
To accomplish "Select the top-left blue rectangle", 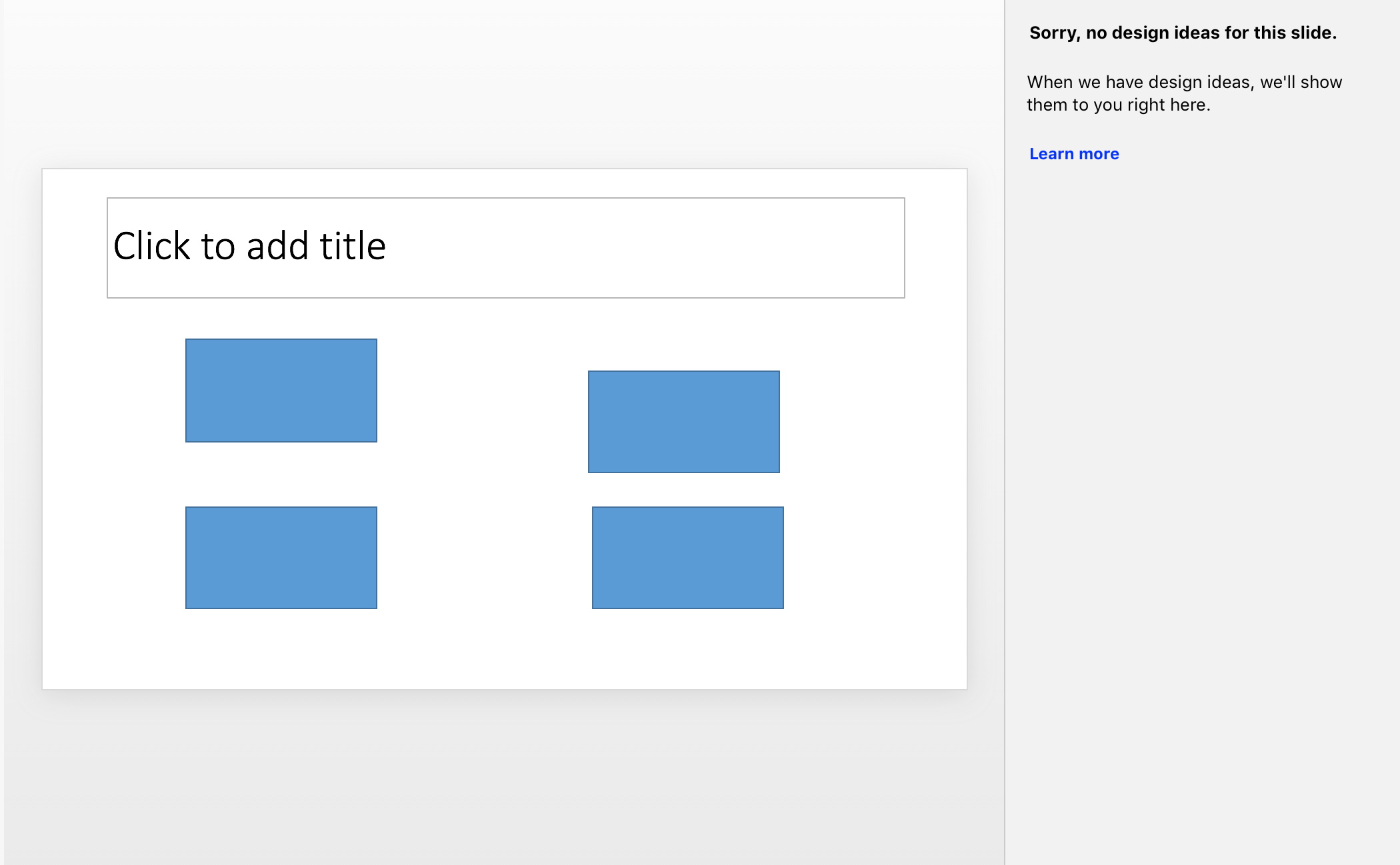I will (281, 391).
